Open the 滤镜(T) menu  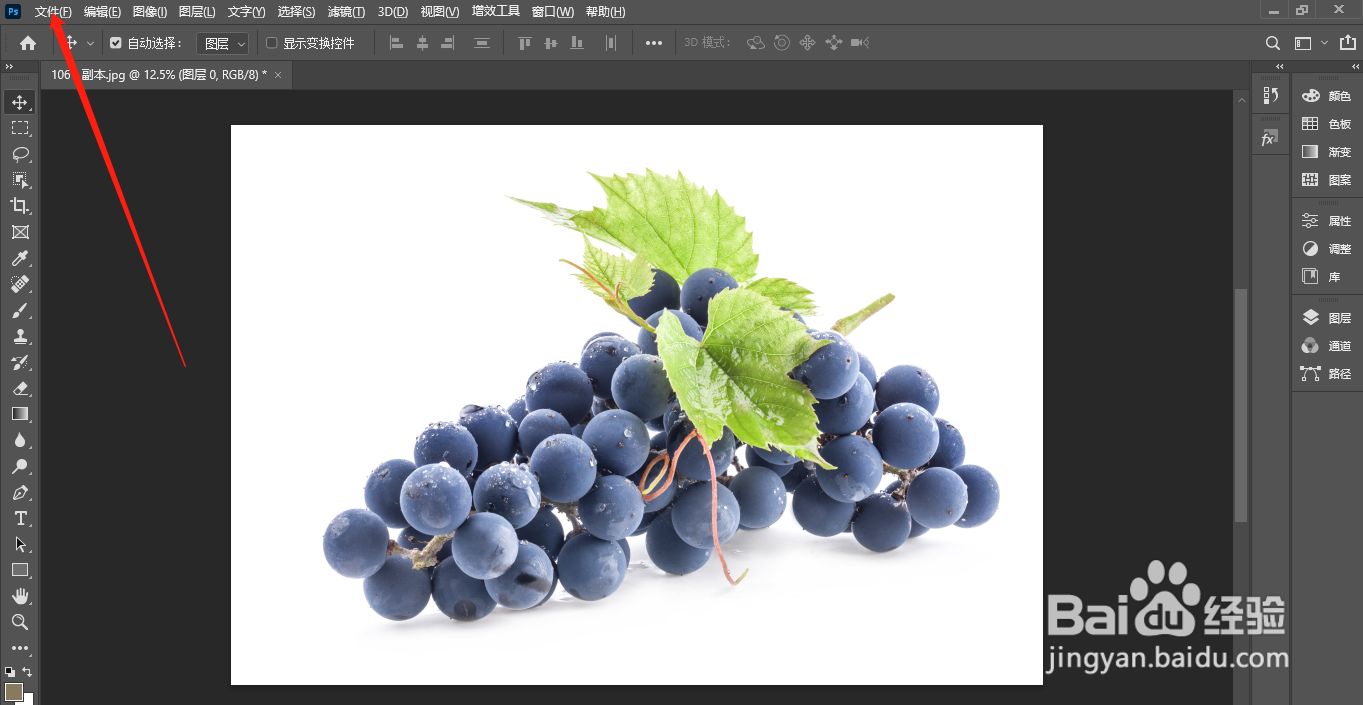pos(346,12)
